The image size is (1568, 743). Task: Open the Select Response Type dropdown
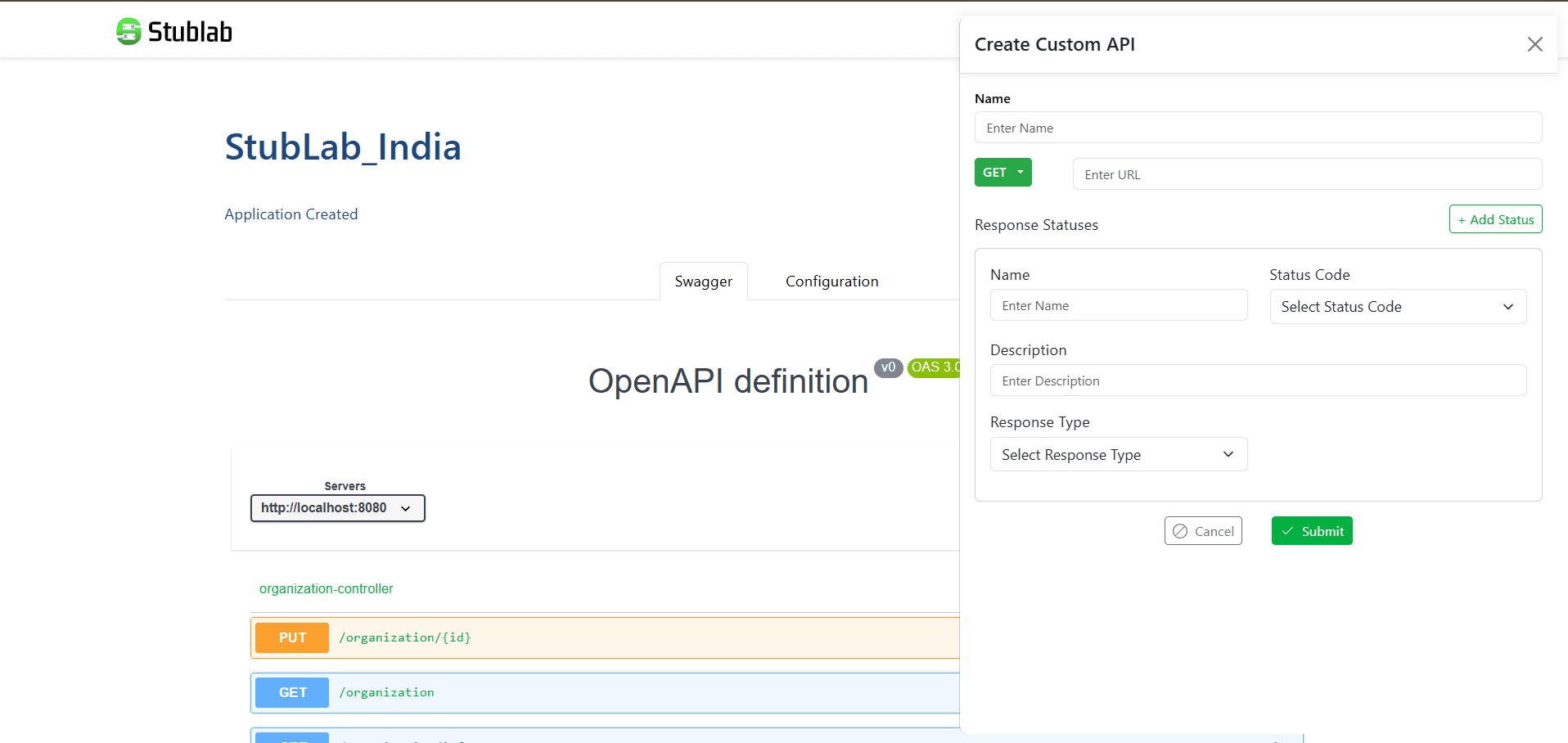(1119, 455)
